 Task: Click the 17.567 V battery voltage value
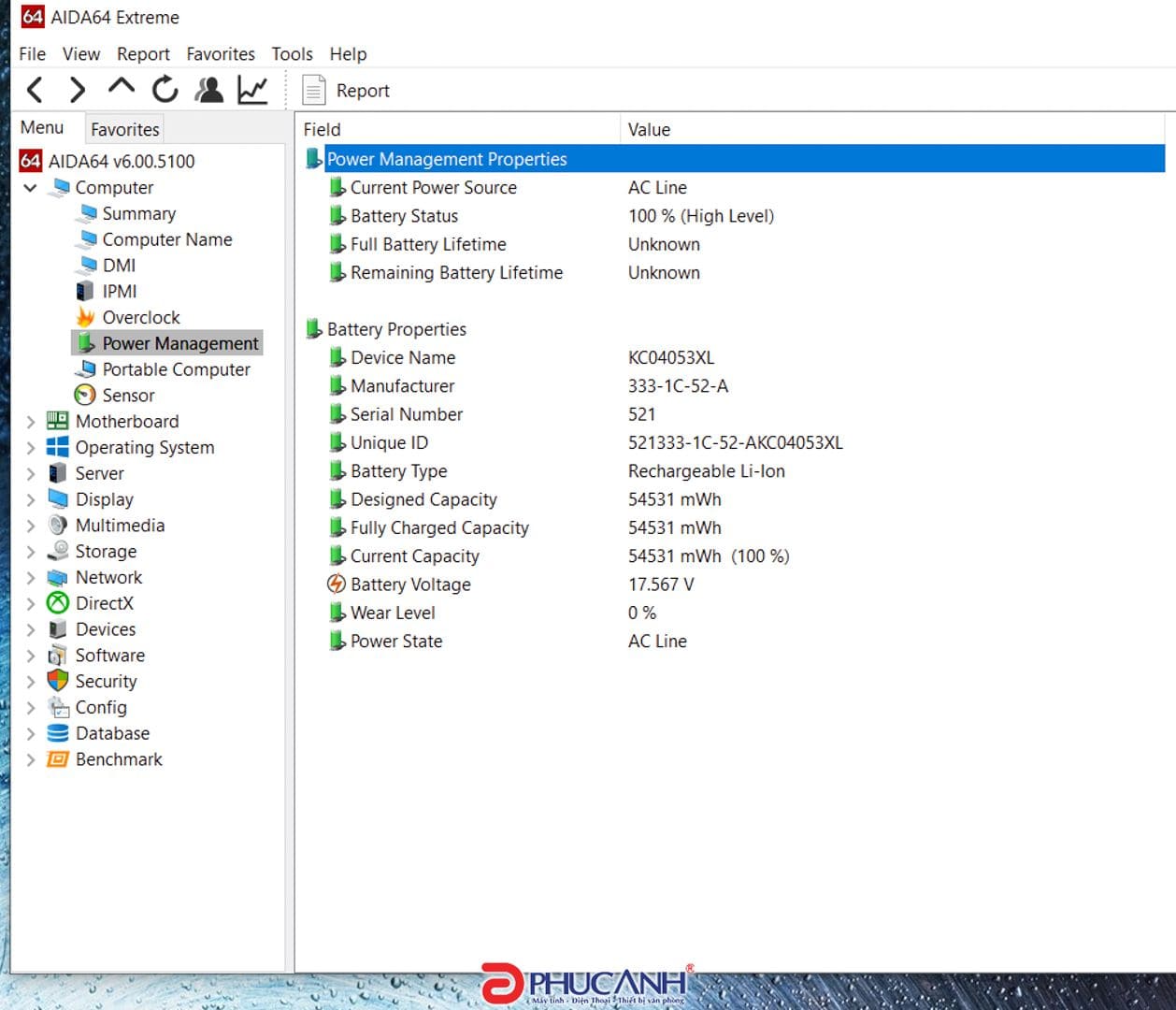click(x=661, y=584)
